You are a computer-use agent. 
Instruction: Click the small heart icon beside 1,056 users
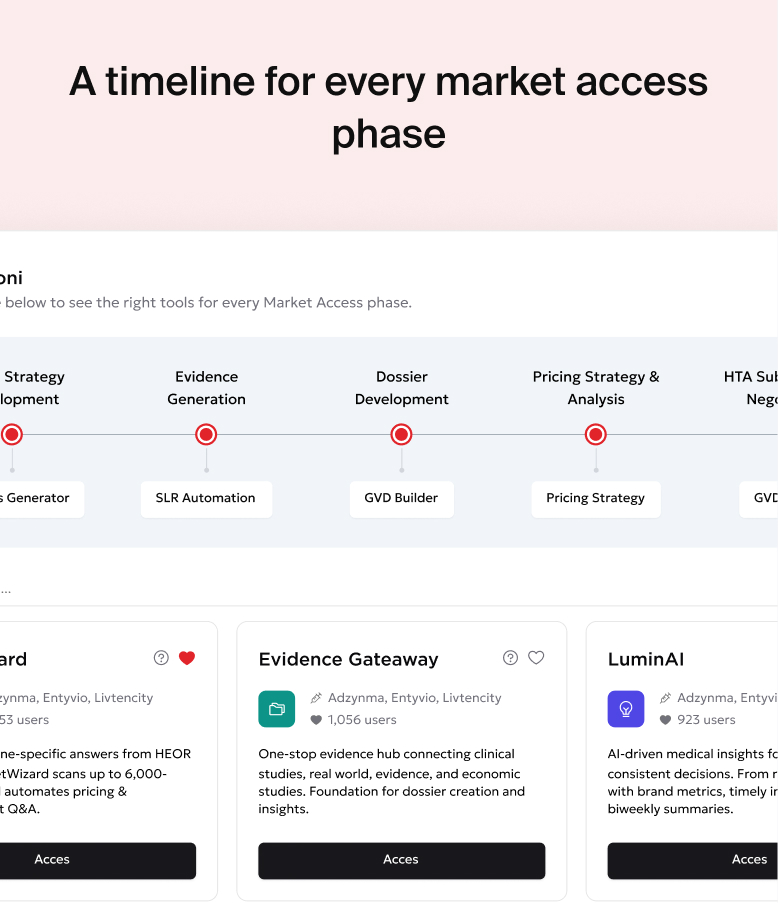pyautogui.click(x=316, y=720)
